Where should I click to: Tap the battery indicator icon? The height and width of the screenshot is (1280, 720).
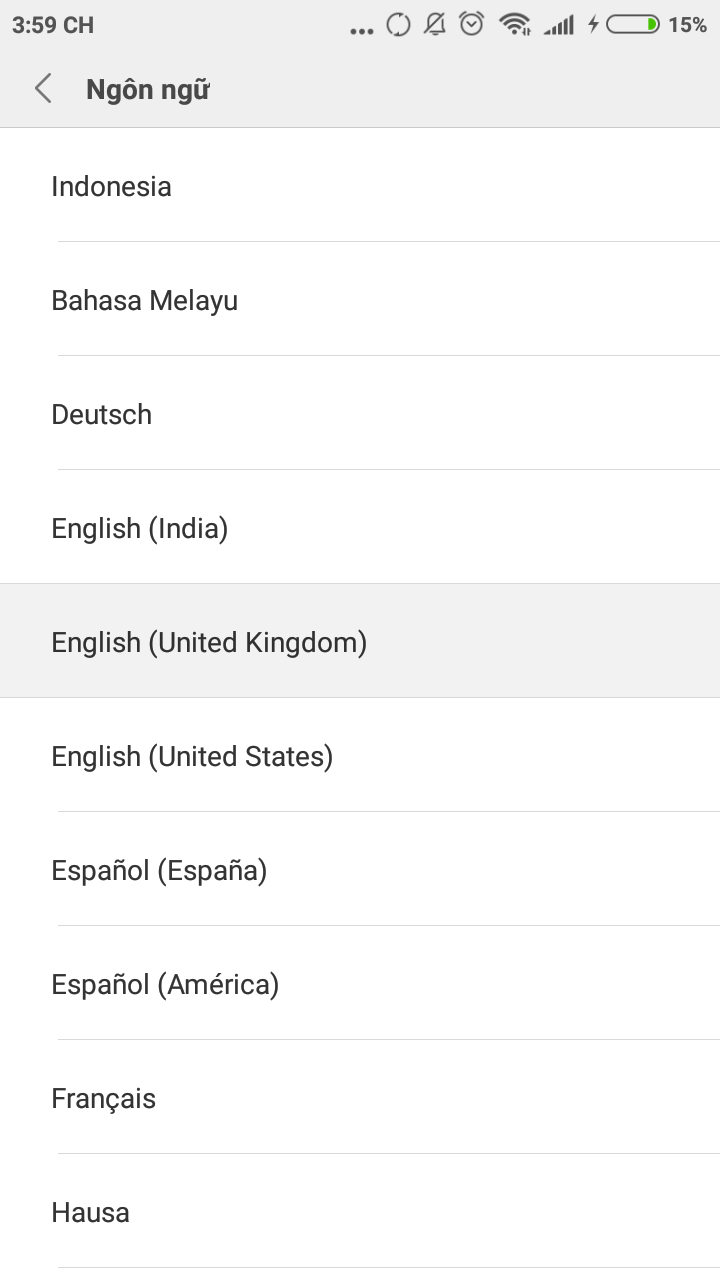(x=633, y=25)
